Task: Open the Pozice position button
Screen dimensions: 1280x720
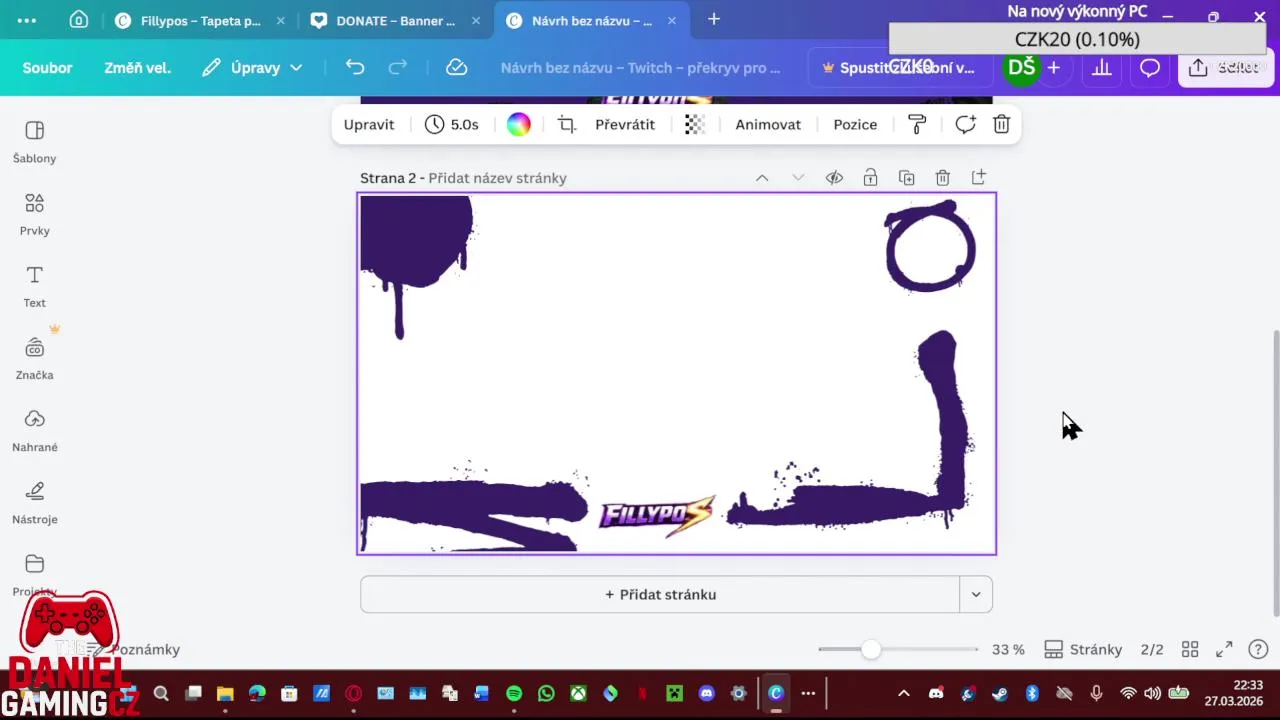Action: [x=855, y=124]
